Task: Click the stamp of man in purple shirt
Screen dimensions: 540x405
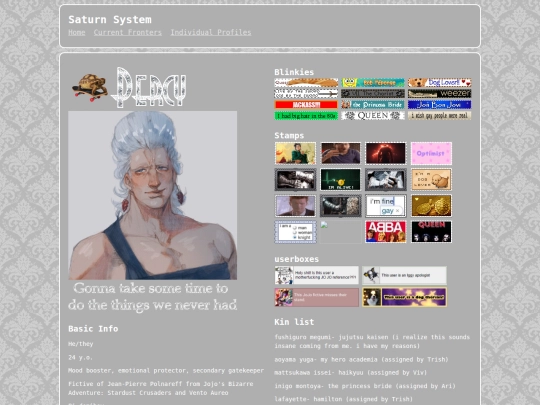Action: (x=341, y=153)
